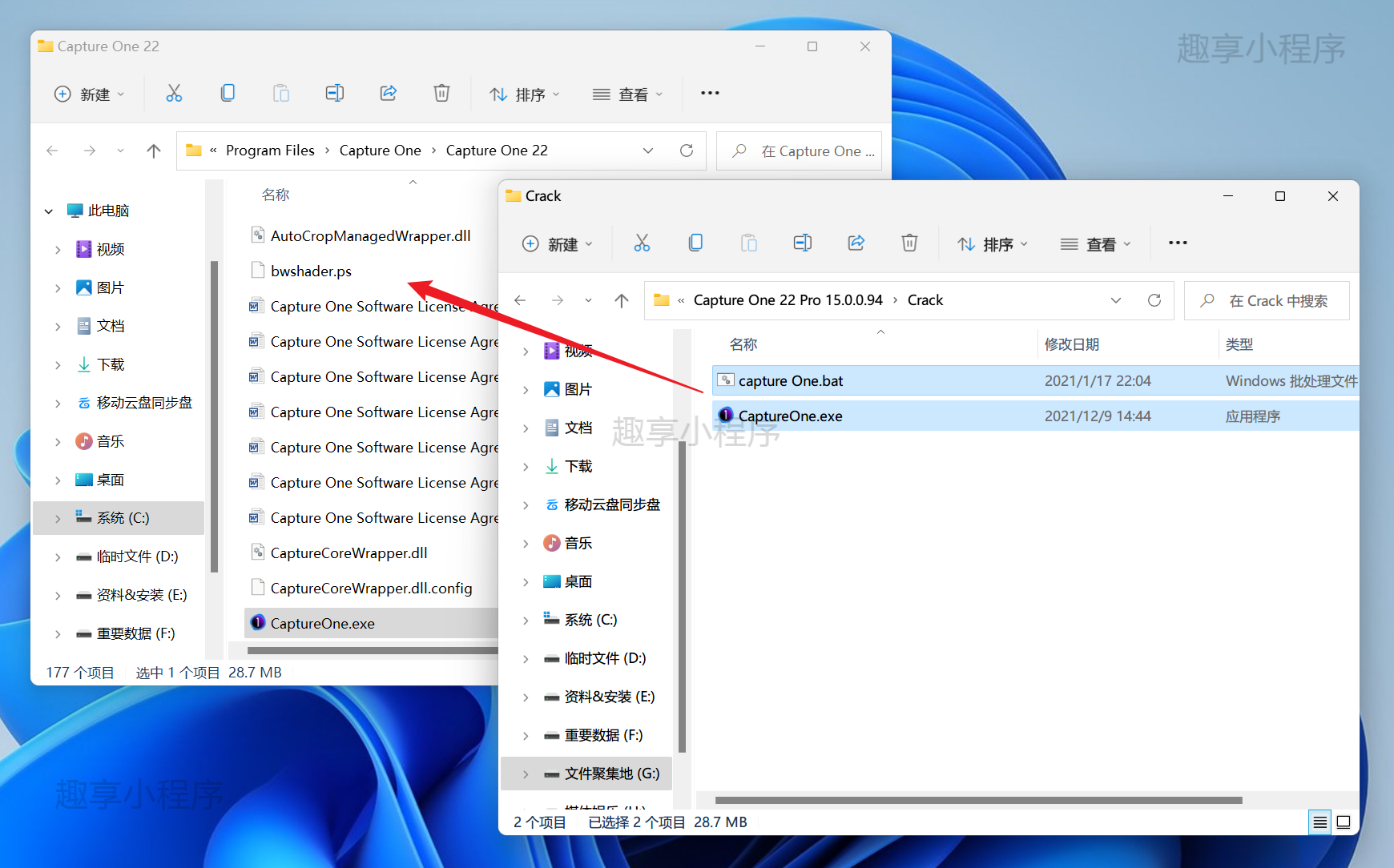
Task: Open 排序 dropdown in Capture One 22 window
Action: (x=526, y=94)
